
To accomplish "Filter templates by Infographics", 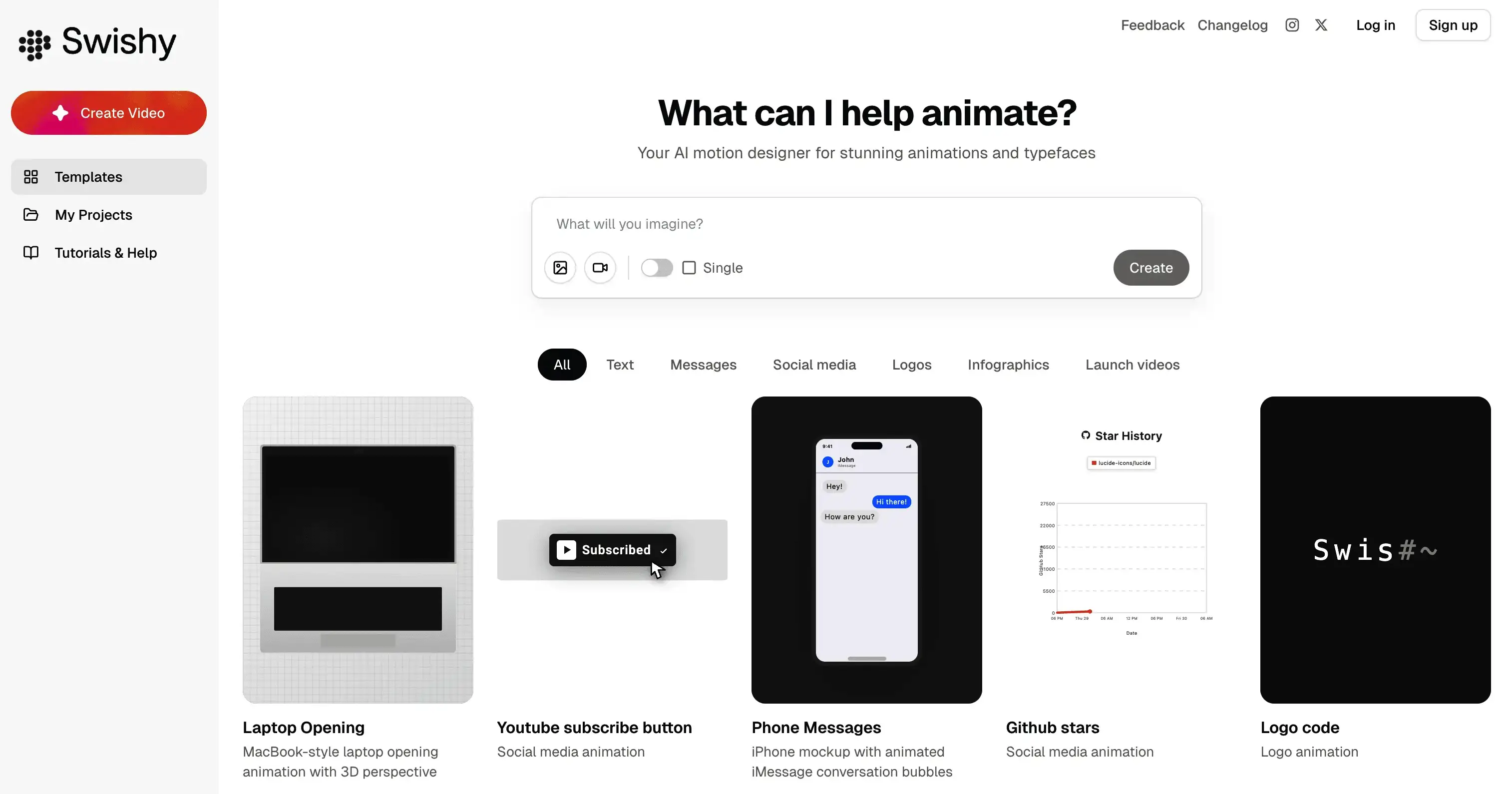I will tap(1008, 365).
